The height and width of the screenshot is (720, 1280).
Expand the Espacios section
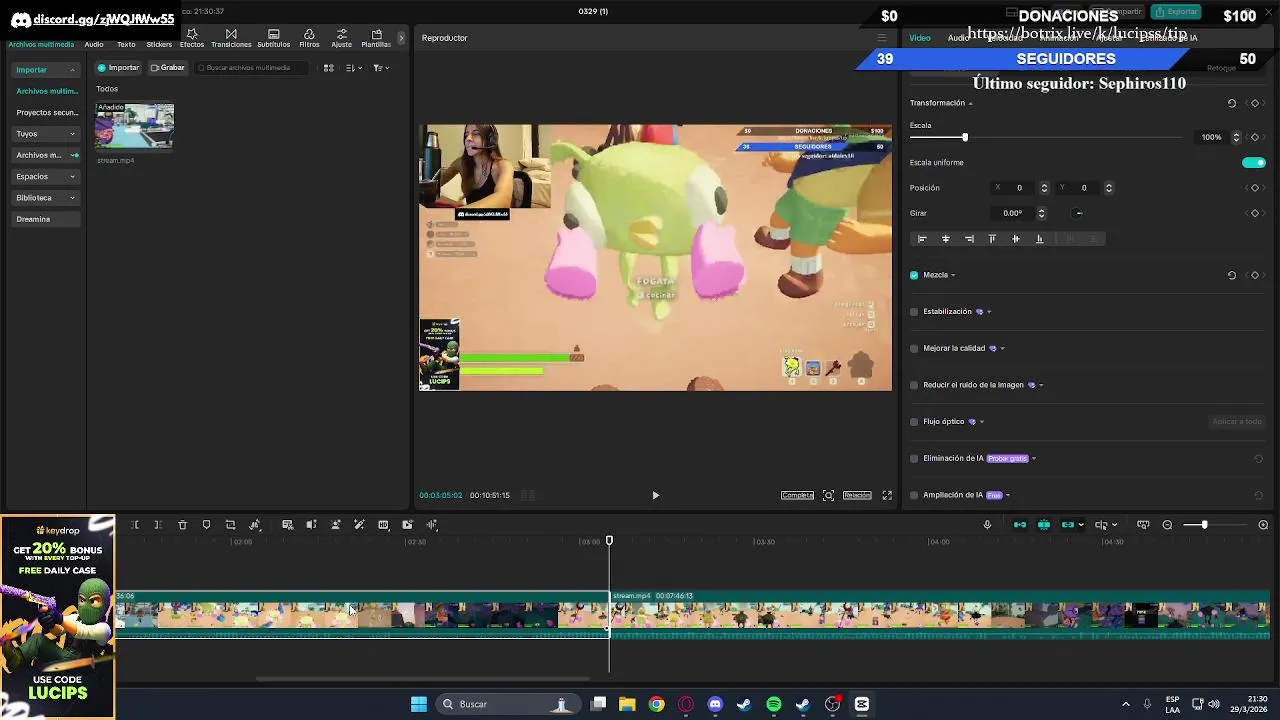(72, 177)
